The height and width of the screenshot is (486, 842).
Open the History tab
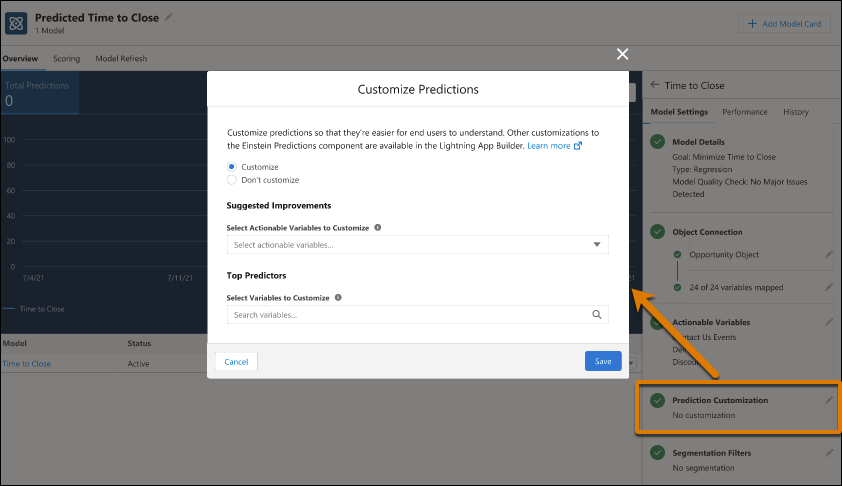pyautogui.click(x=795, y=112)
